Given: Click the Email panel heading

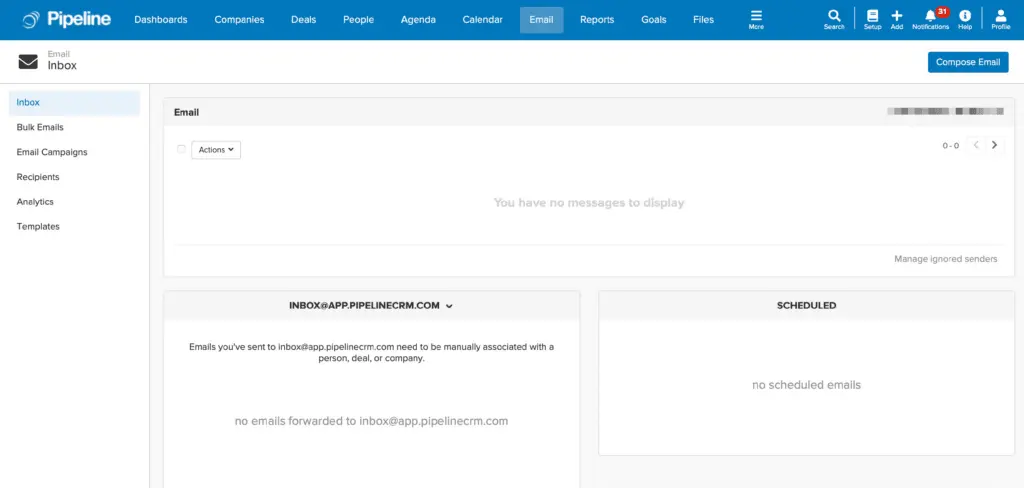Looking at the screenshot, I should (186, 112).
